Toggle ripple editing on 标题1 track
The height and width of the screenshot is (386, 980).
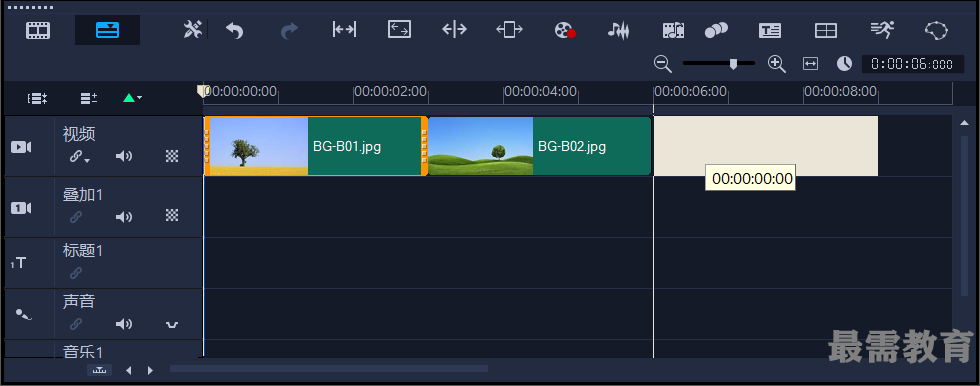[x=76, y=273]
